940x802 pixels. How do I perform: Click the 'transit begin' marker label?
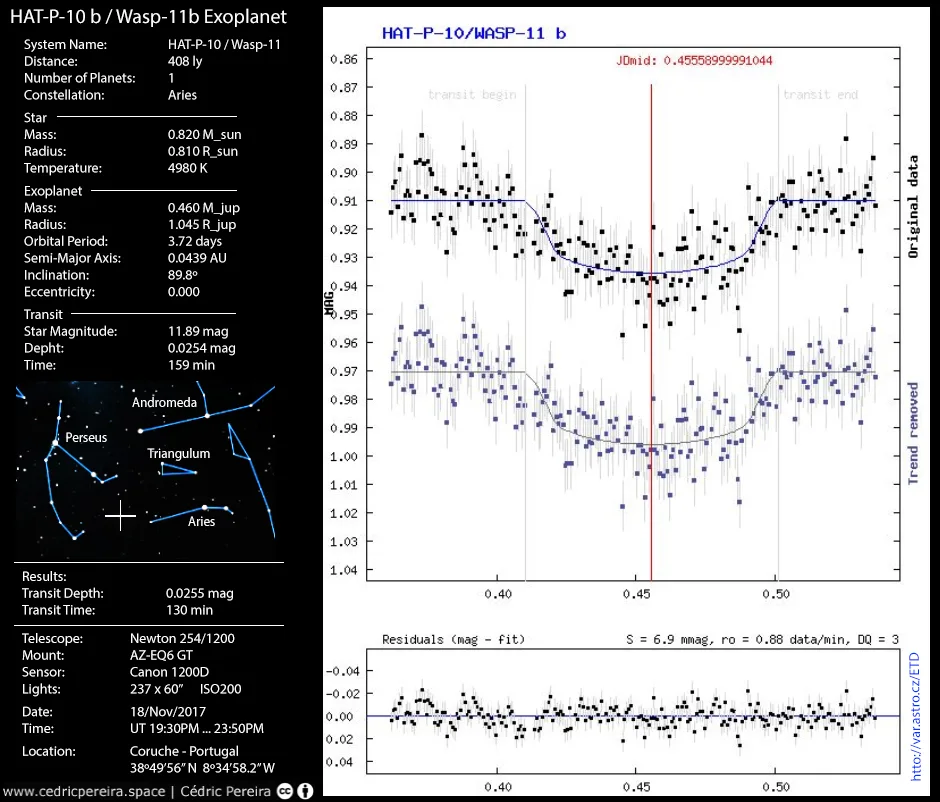472,95
